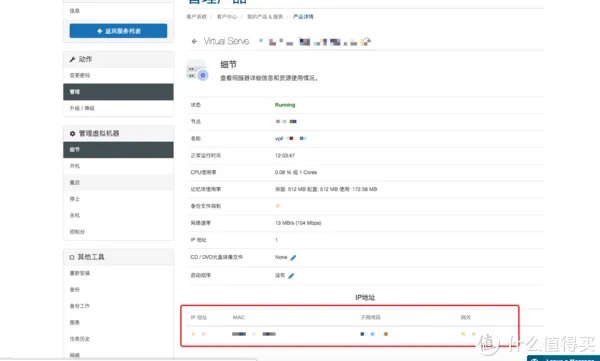600x361 pixels.
Task: Click the 其他工具 panel heading
Action: point(91,257)
